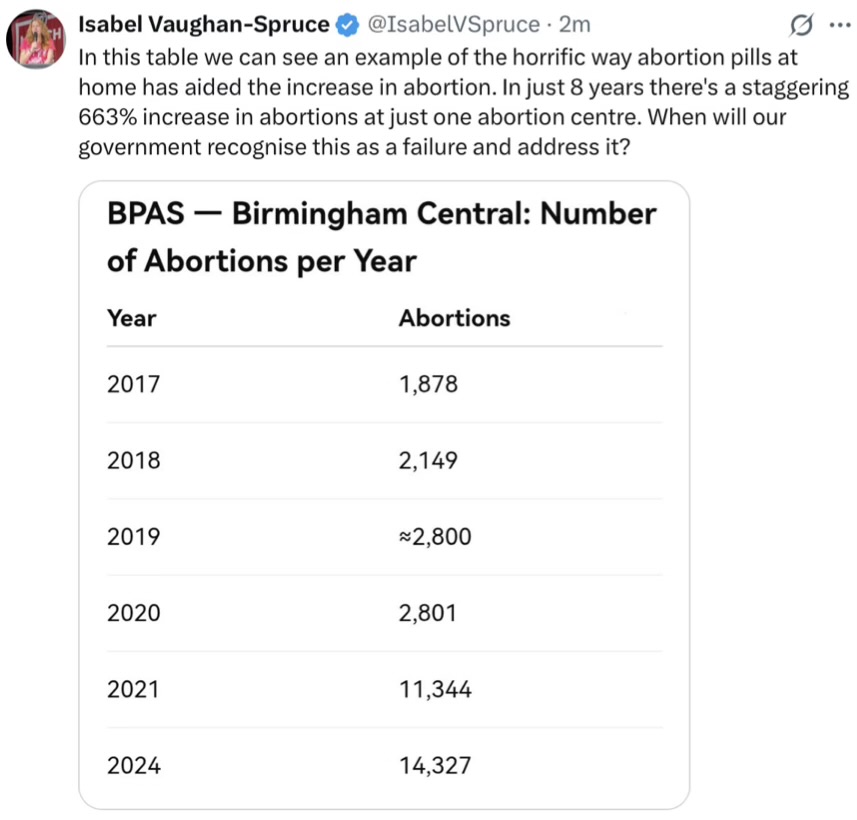Click the 14,327 abortions value
Screen dimensions: 857x820
coord(435,766)
